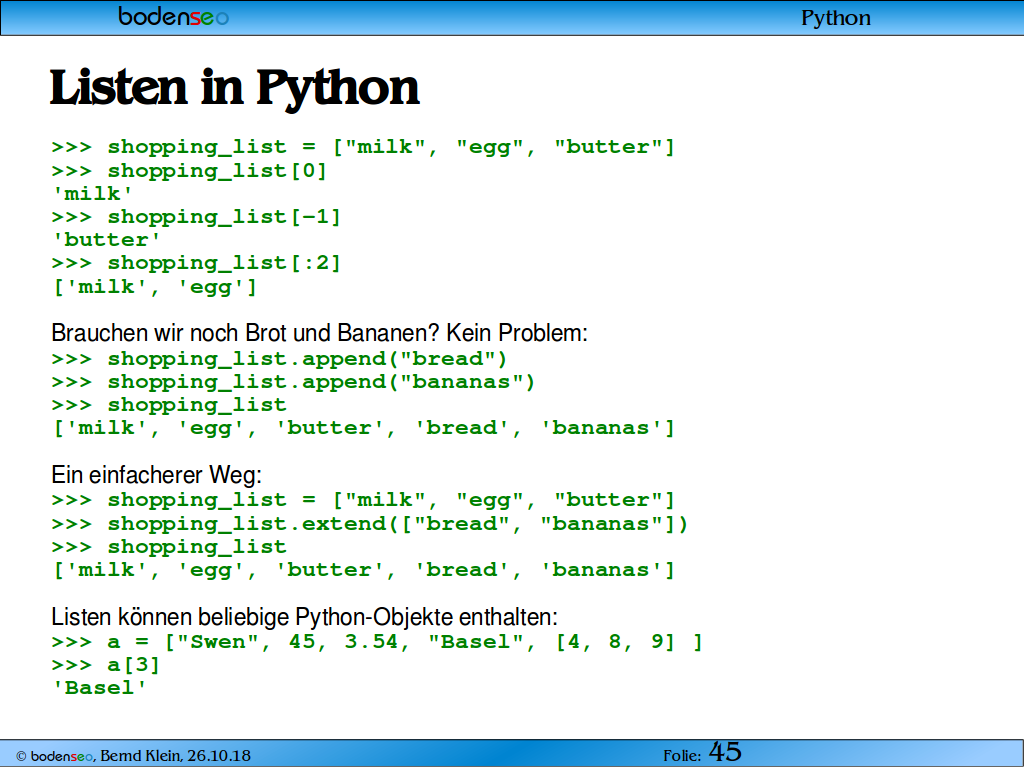This screenshot has height=768, width=1024.
Task: Click 'Listen können beliebige Python-Objekte enthalten:'
Action: coord(305,616)
